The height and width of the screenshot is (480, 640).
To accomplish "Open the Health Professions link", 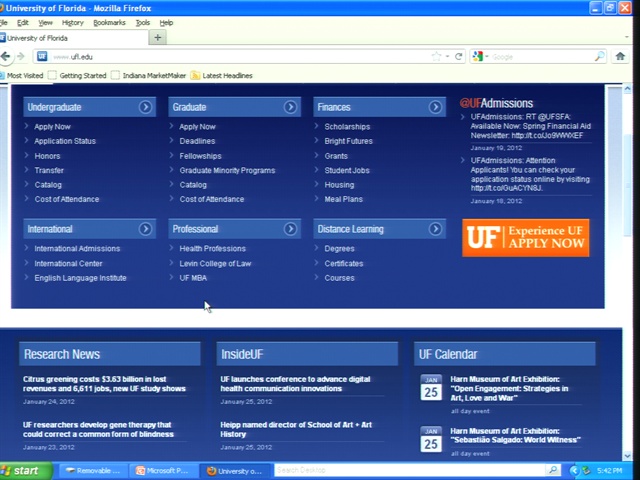I will (x=213, y=249).
